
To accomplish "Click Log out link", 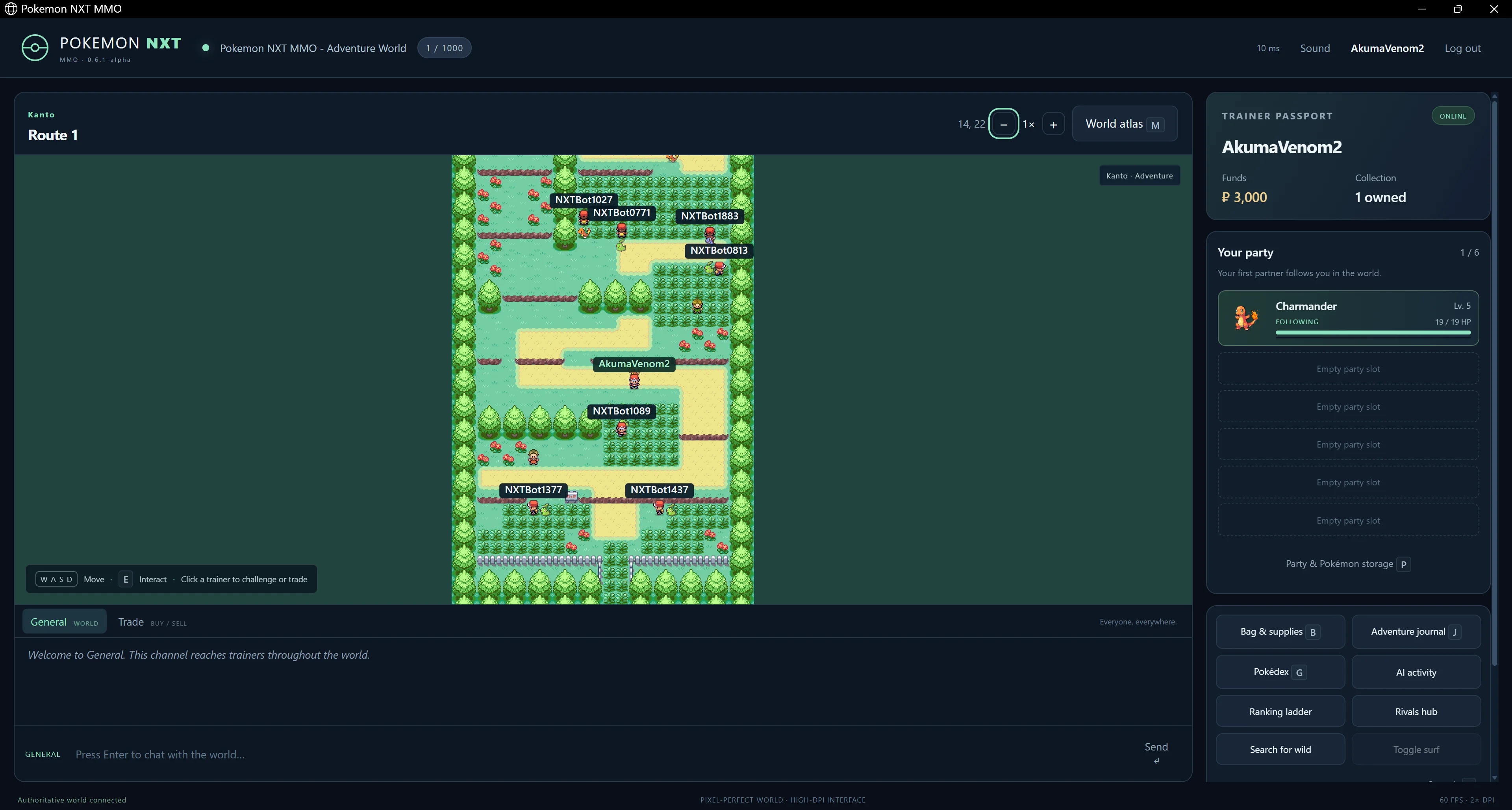I will 1462,48.
